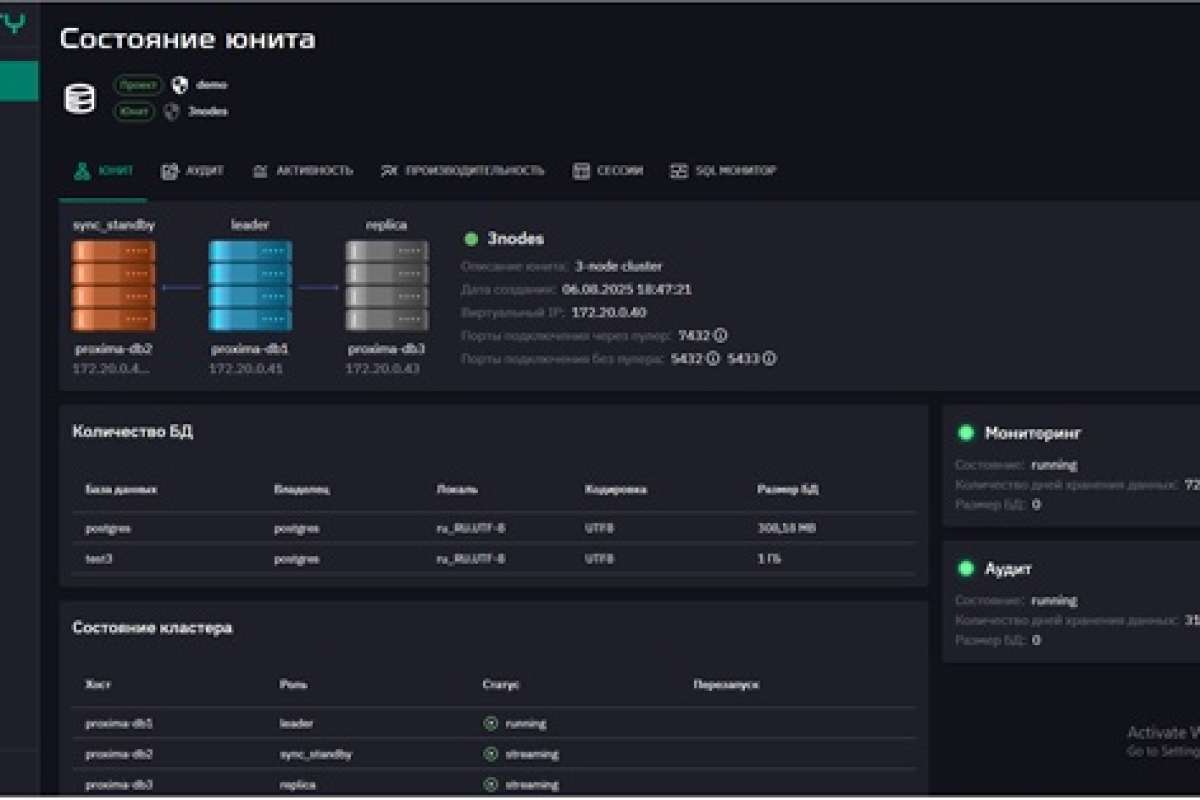The width and height of the screenshot is (1200, 800).
Task: Click proxima-db2 name under the orange server
Action: [x=113, y=350]
